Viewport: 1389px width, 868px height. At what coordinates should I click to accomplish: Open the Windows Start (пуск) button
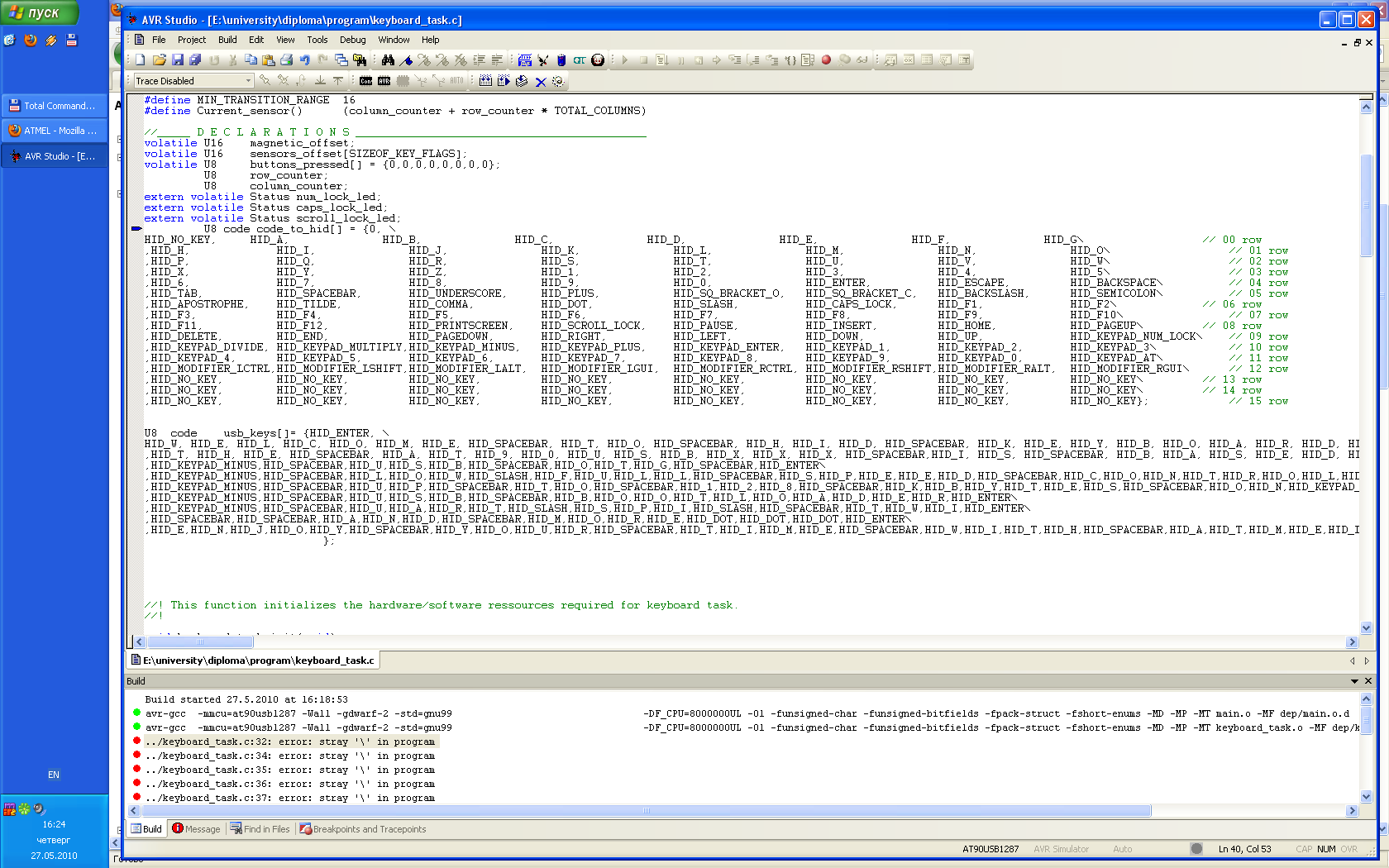click(40, 12)
